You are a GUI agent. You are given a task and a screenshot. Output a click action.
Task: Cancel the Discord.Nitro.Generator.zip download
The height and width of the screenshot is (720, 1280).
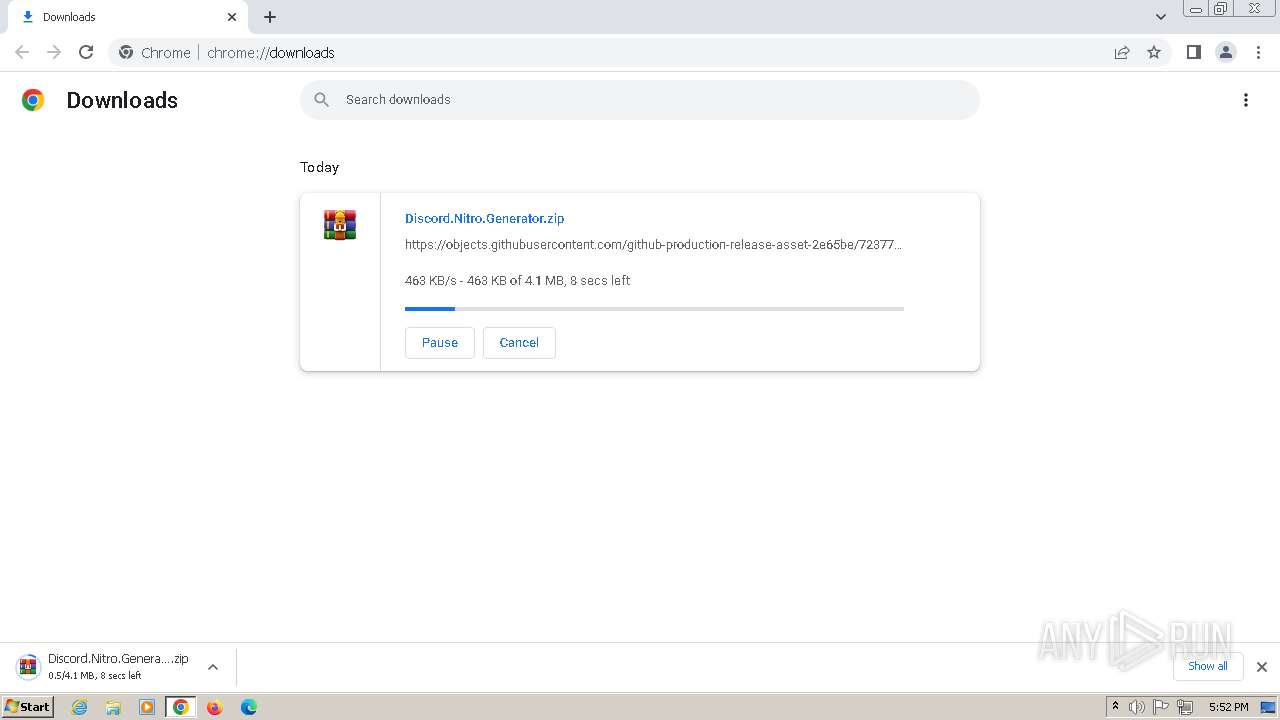519,342
